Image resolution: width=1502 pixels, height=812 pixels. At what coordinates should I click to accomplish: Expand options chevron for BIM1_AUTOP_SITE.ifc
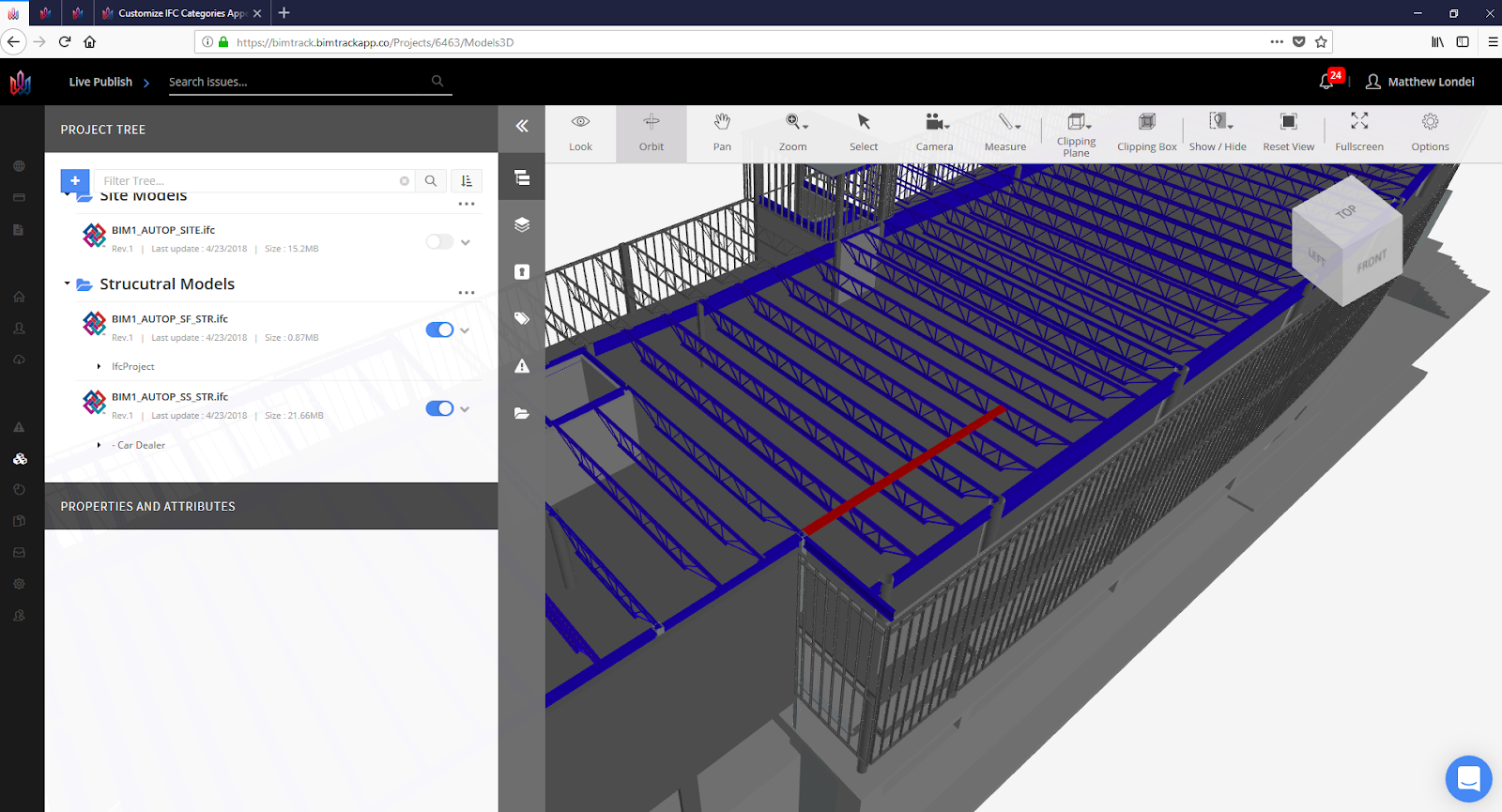tap(466, 242)
